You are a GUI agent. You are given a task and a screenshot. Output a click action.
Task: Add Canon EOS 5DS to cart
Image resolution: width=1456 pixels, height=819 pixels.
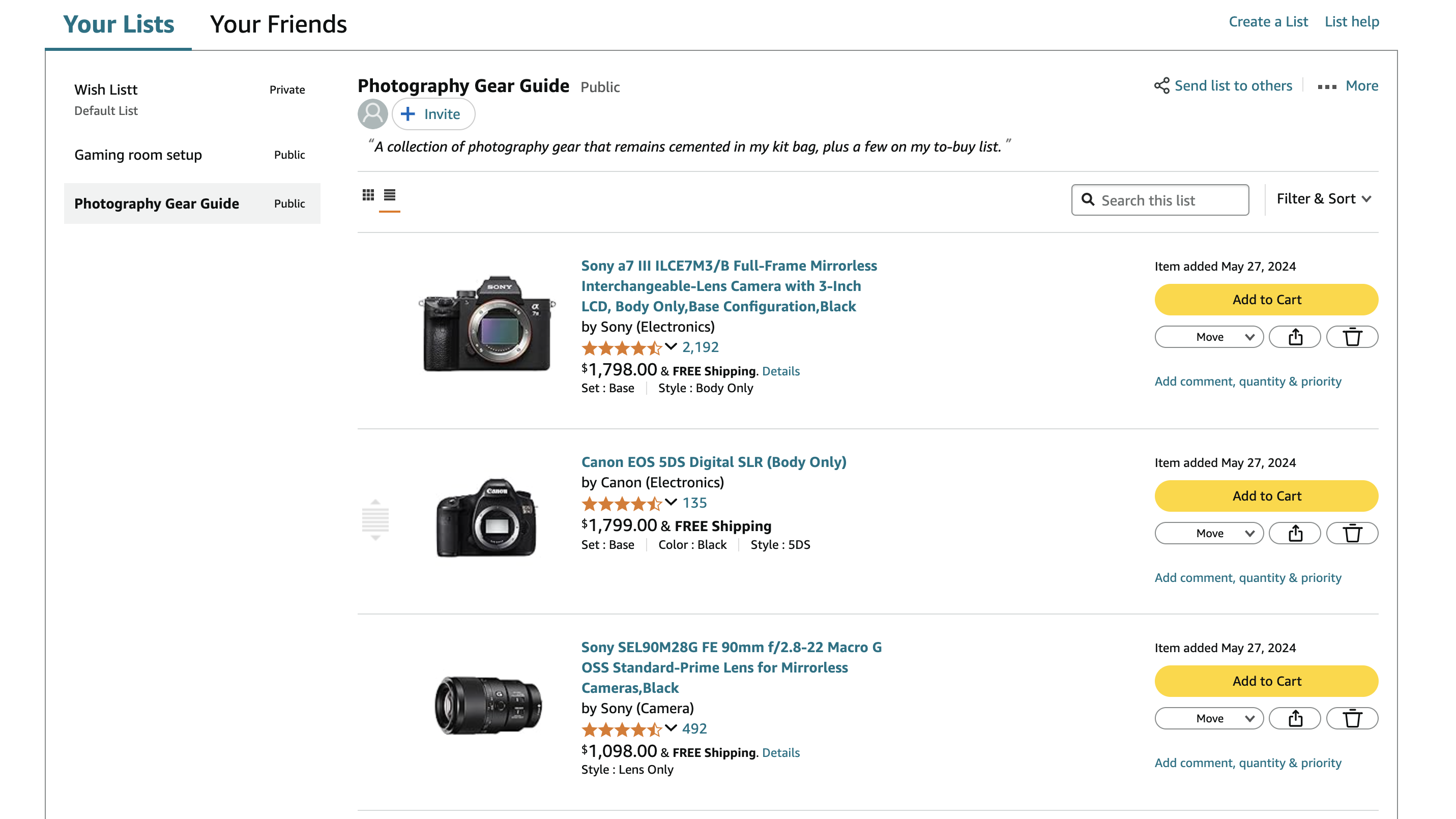coord(1266,495)
